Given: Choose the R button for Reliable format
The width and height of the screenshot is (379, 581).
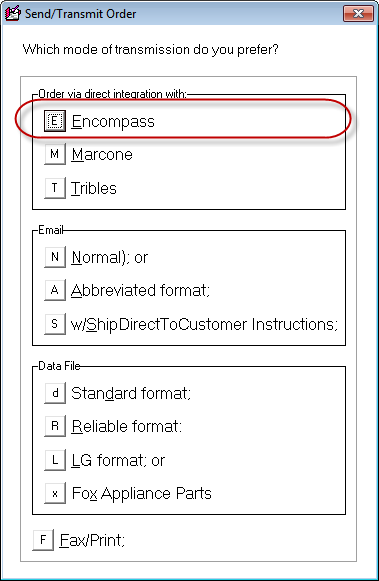Looking at the screenshot, I should 55,426.
